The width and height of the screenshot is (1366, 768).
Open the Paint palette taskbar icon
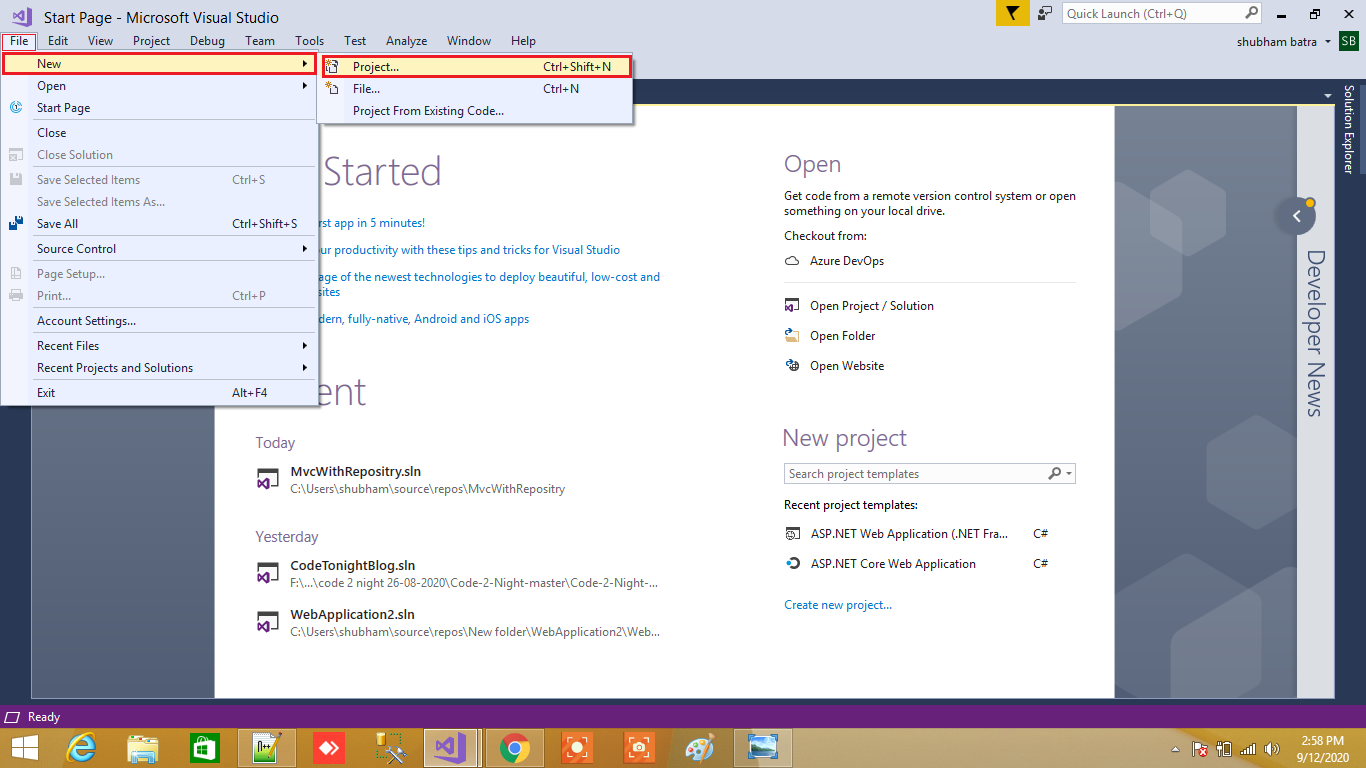coord(701,747)
